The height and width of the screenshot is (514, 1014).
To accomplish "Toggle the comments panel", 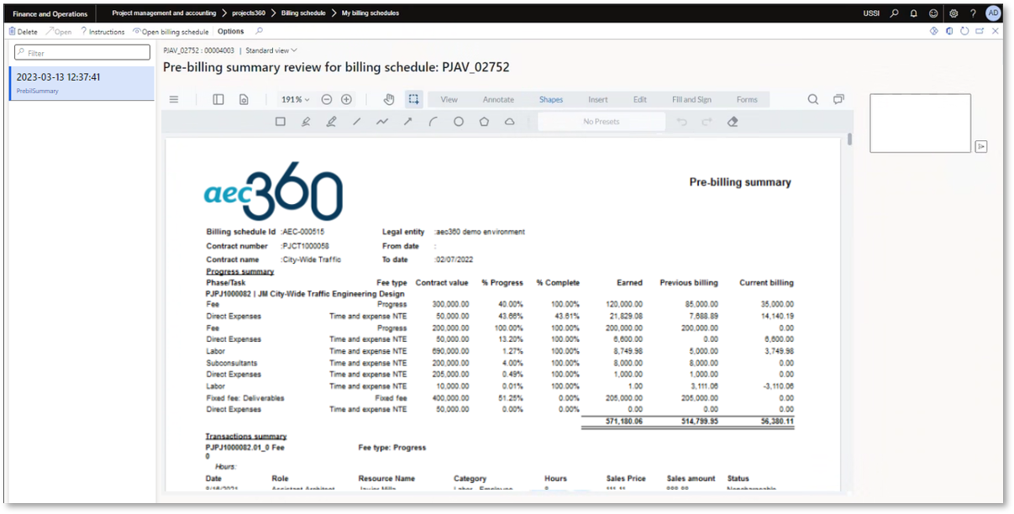I will coord(838,100).
